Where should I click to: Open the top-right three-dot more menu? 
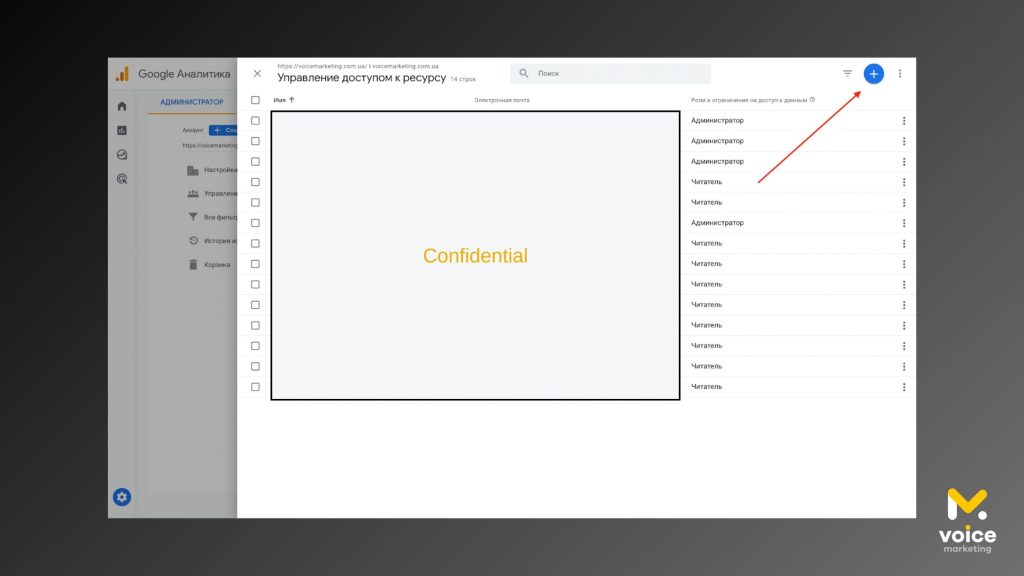tap(899, 73)
